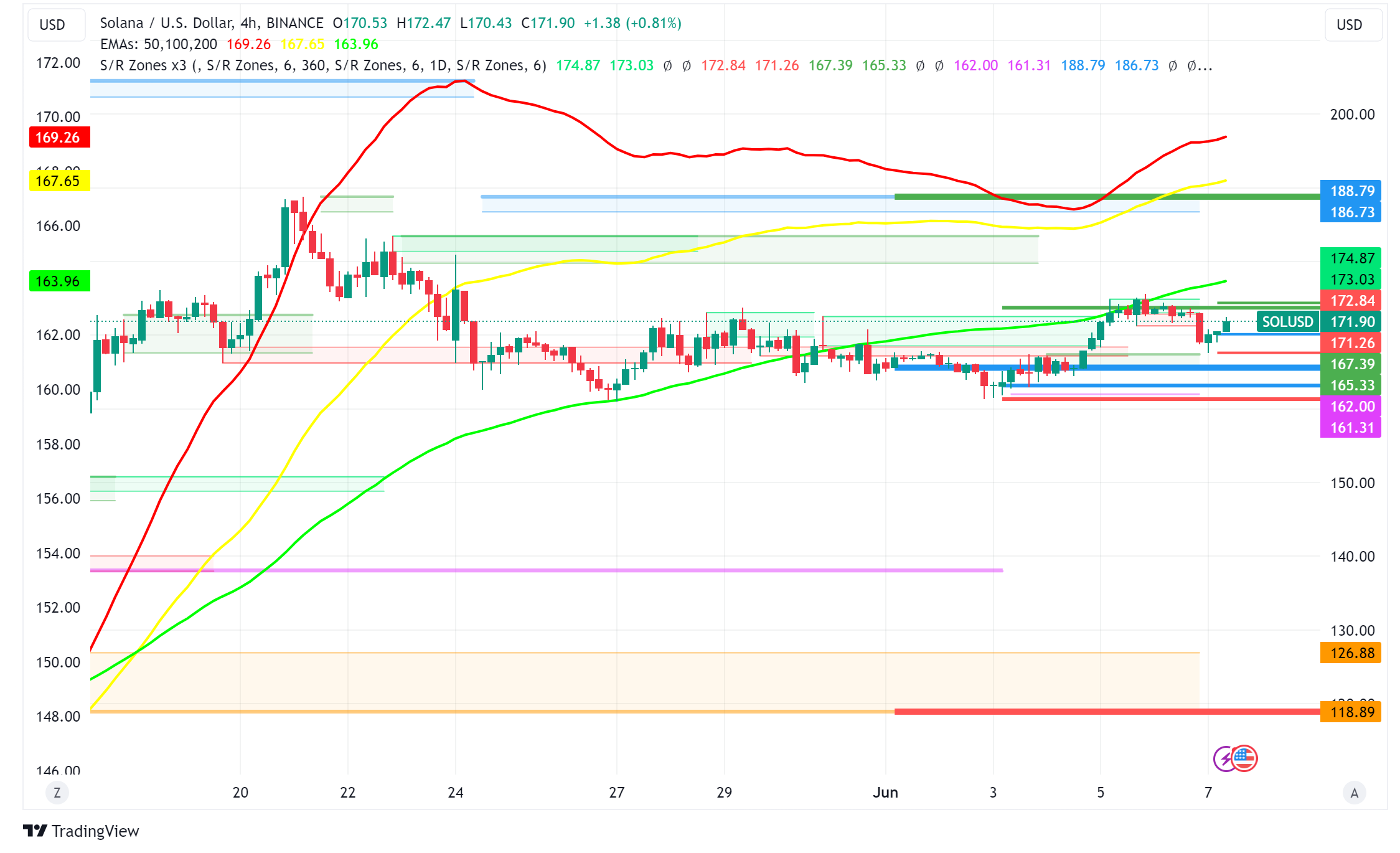This screenshot has height=853, width=1400.
Task: Click the EMAs: 50,100,200 indicator legend
Action: point(159,44)
